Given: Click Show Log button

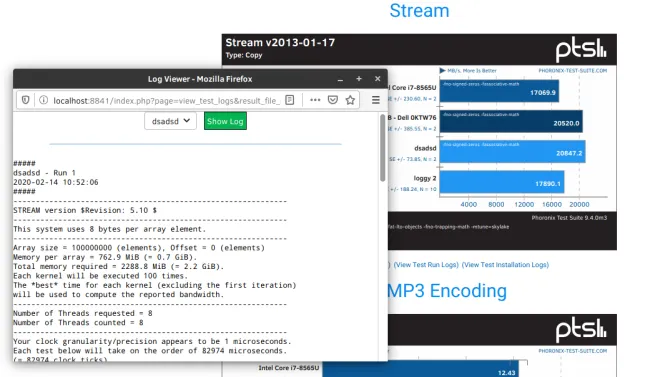Looking at the screenshot, I should pyautogui.click(x=225, y=121).
